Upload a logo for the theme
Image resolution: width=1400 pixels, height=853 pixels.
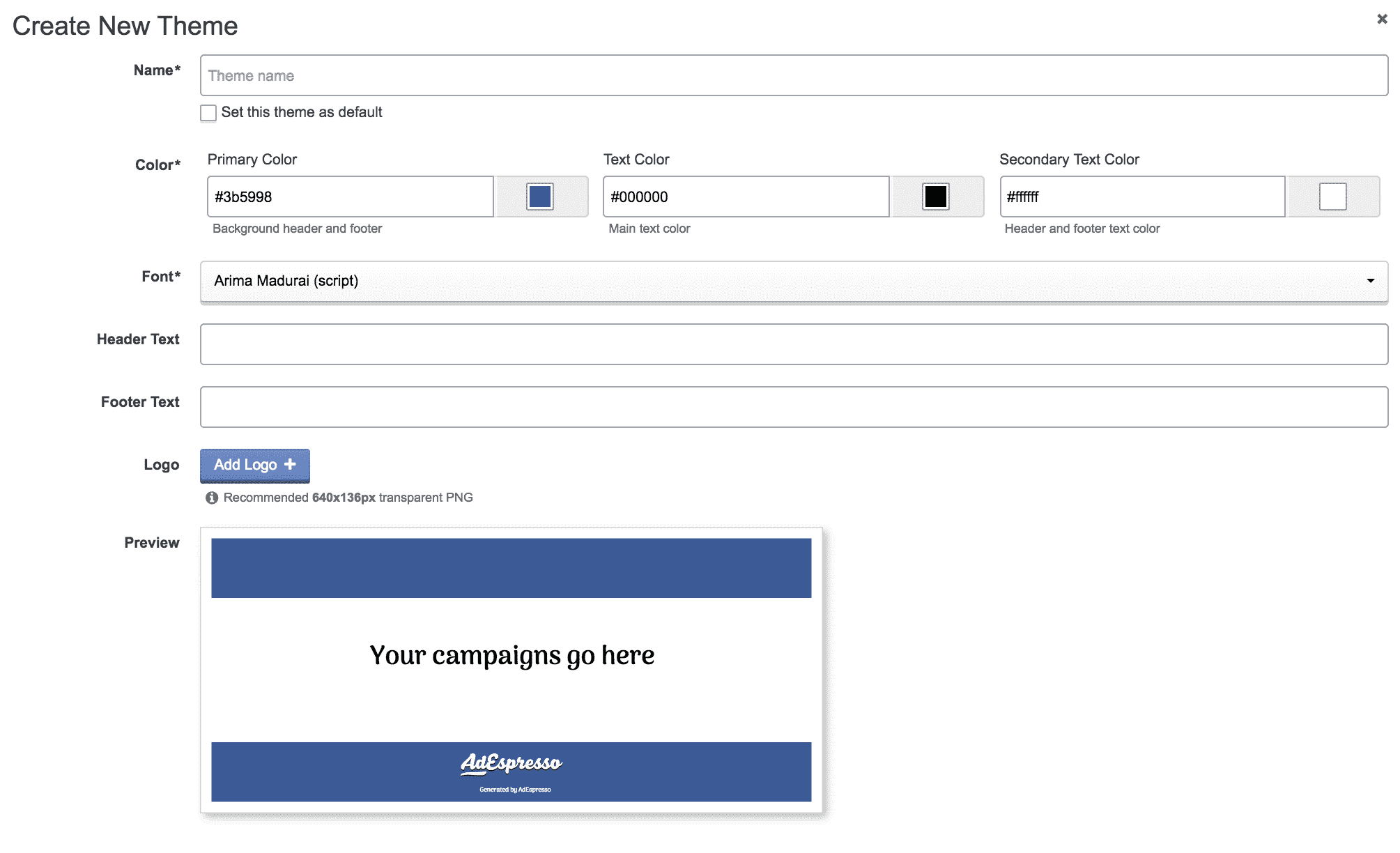point(254,465)
